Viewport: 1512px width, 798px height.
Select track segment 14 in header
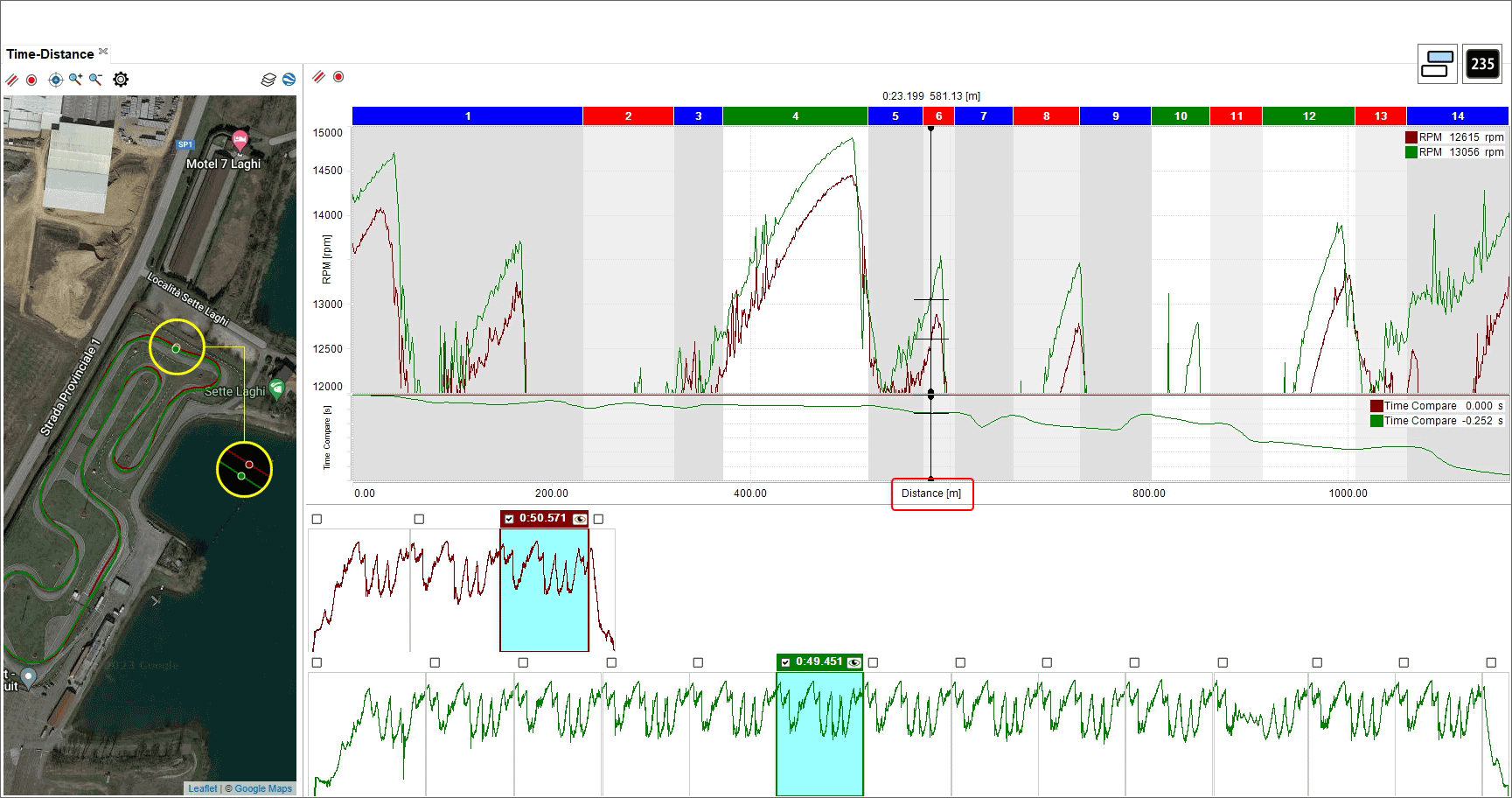click(1457, 116)
